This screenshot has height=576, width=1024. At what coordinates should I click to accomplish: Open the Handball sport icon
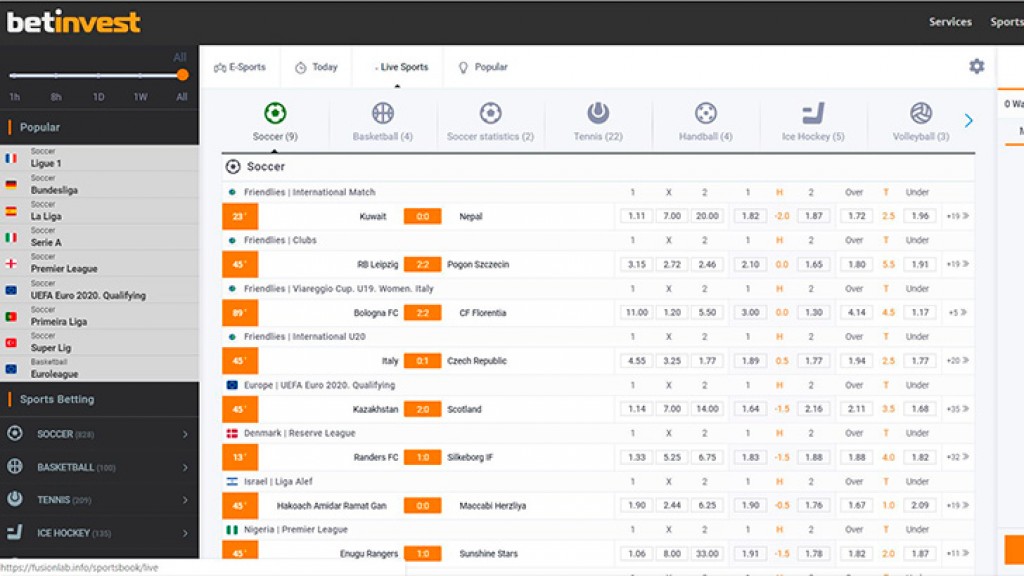[x=703, y=113]
